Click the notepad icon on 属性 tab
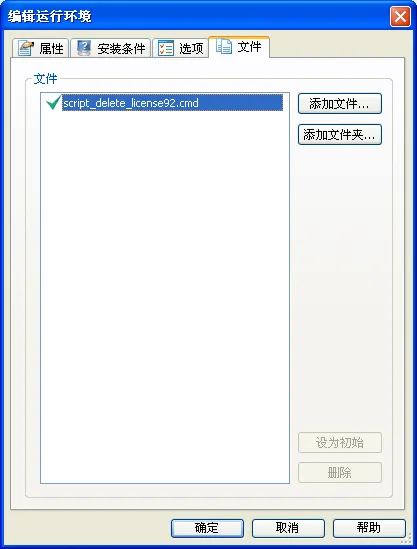This screenshot has width=417, height=549. (26, 48)
